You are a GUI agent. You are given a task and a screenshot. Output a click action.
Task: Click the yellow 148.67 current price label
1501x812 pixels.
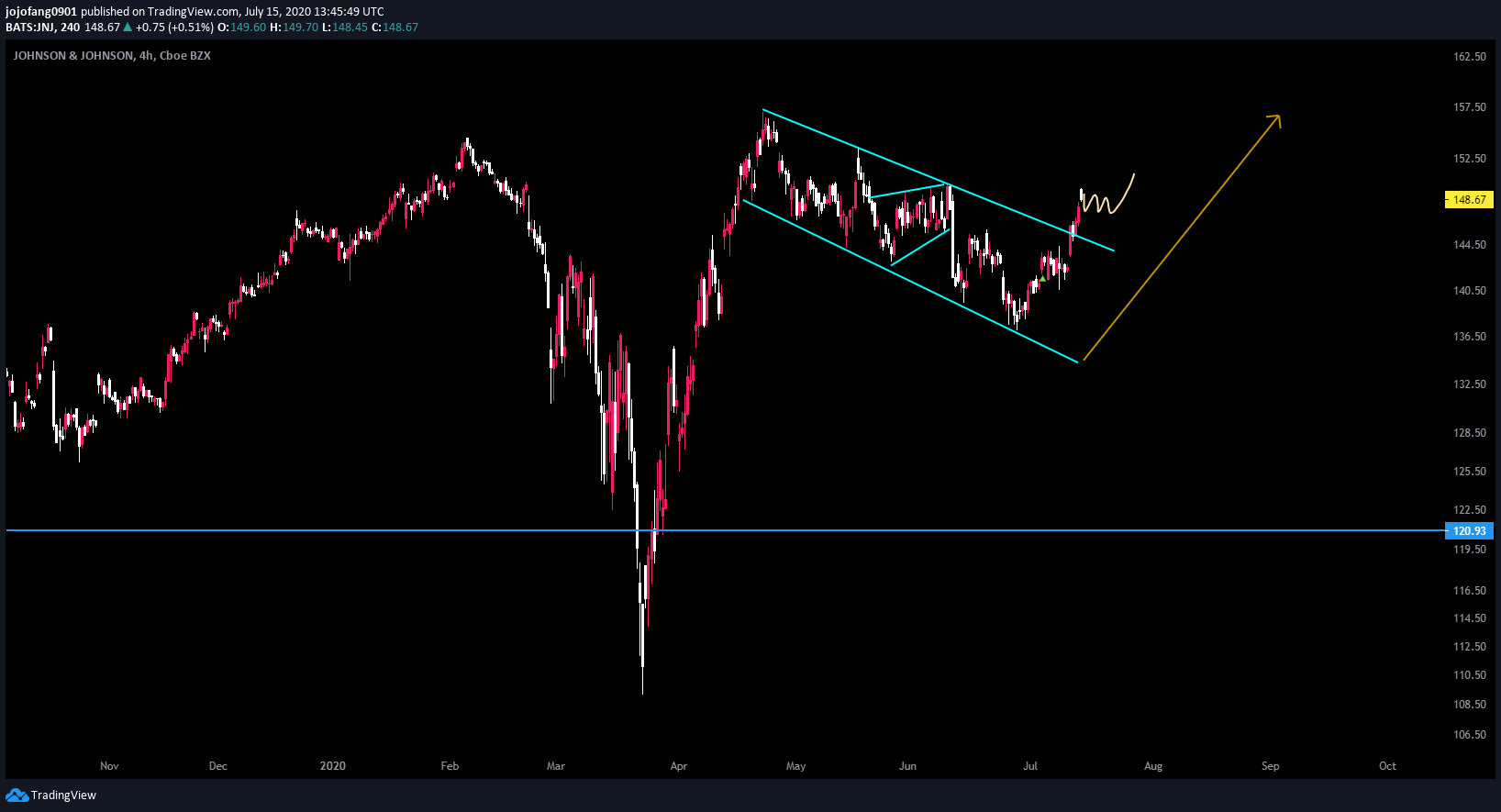[1469, 199]
